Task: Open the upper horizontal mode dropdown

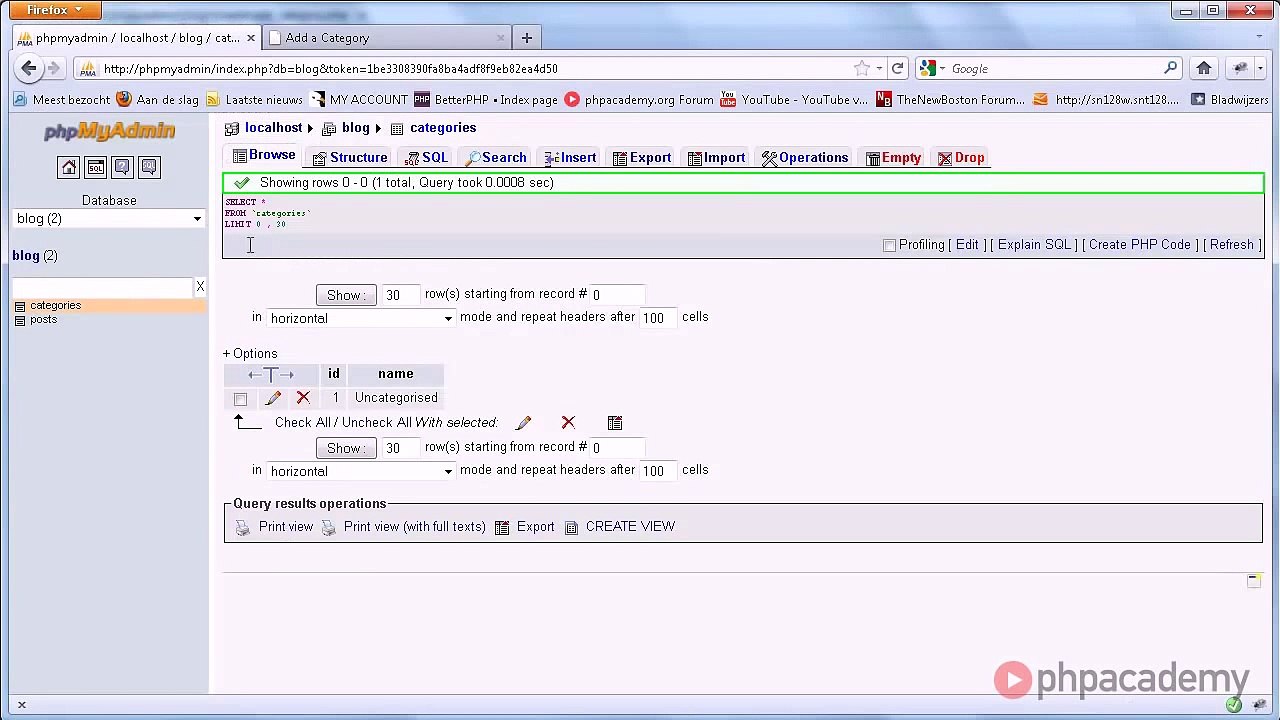Action: pyautogui.click(x=361, y=318)
